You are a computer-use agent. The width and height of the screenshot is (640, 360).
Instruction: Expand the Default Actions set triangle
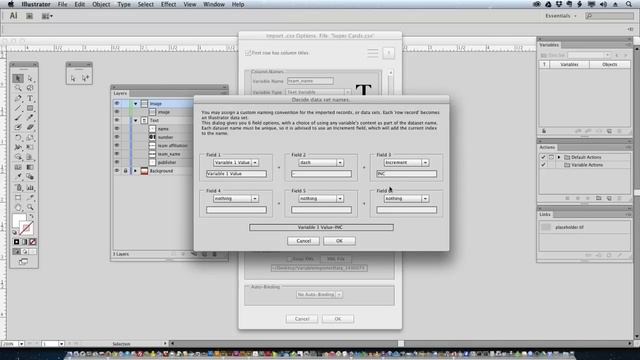pyautogui.click(x=559, y=157)
